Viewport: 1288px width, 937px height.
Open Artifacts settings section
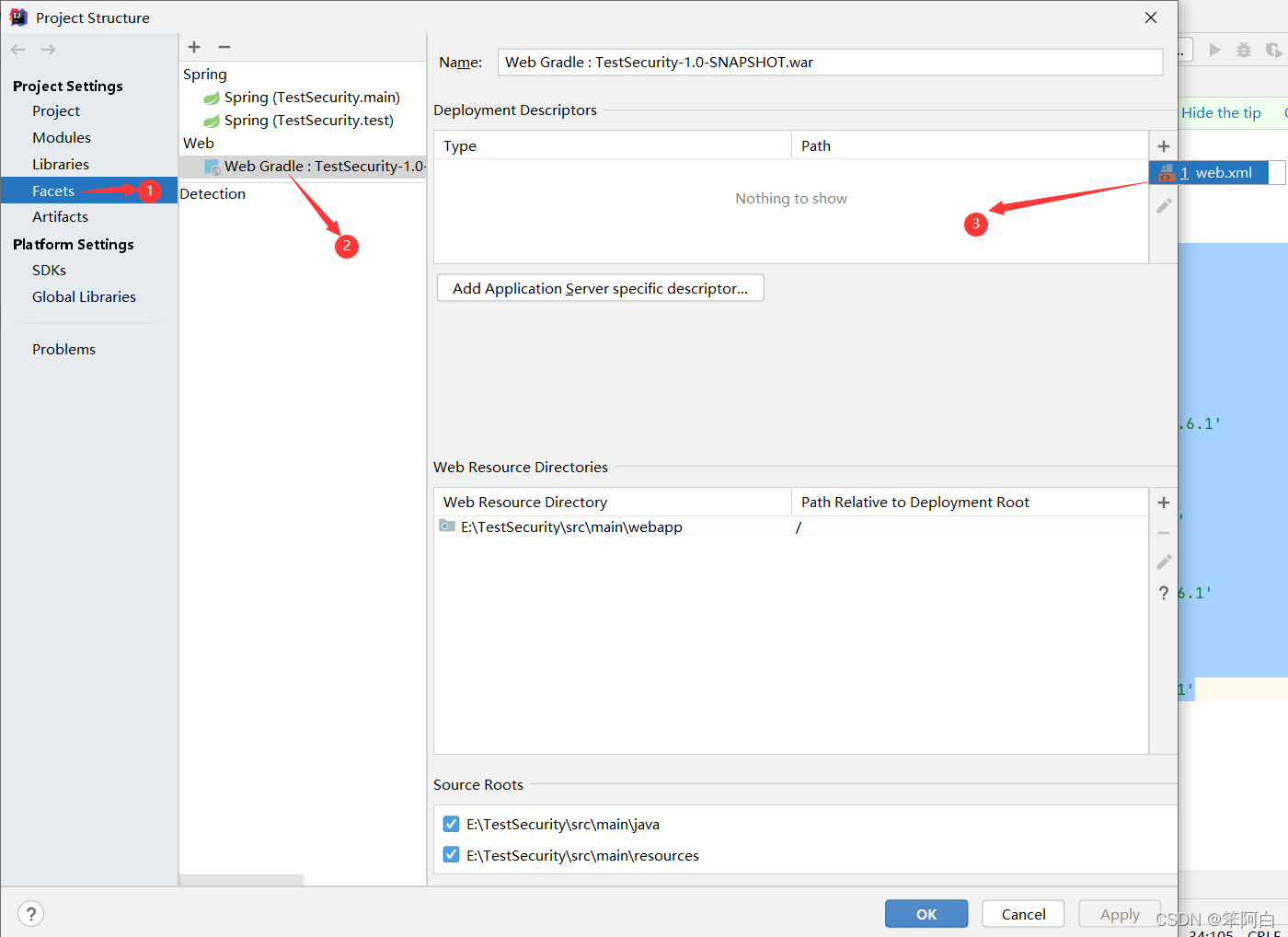(60, 216)
